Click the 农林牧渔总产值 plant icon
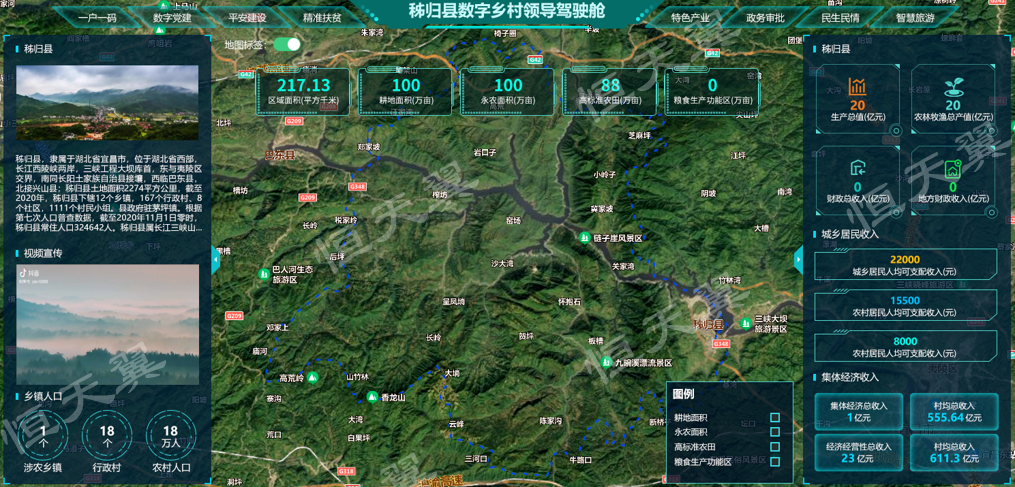Image resolution: width=1015 pixels, height=487 pixels. click(x=953, y=87)
